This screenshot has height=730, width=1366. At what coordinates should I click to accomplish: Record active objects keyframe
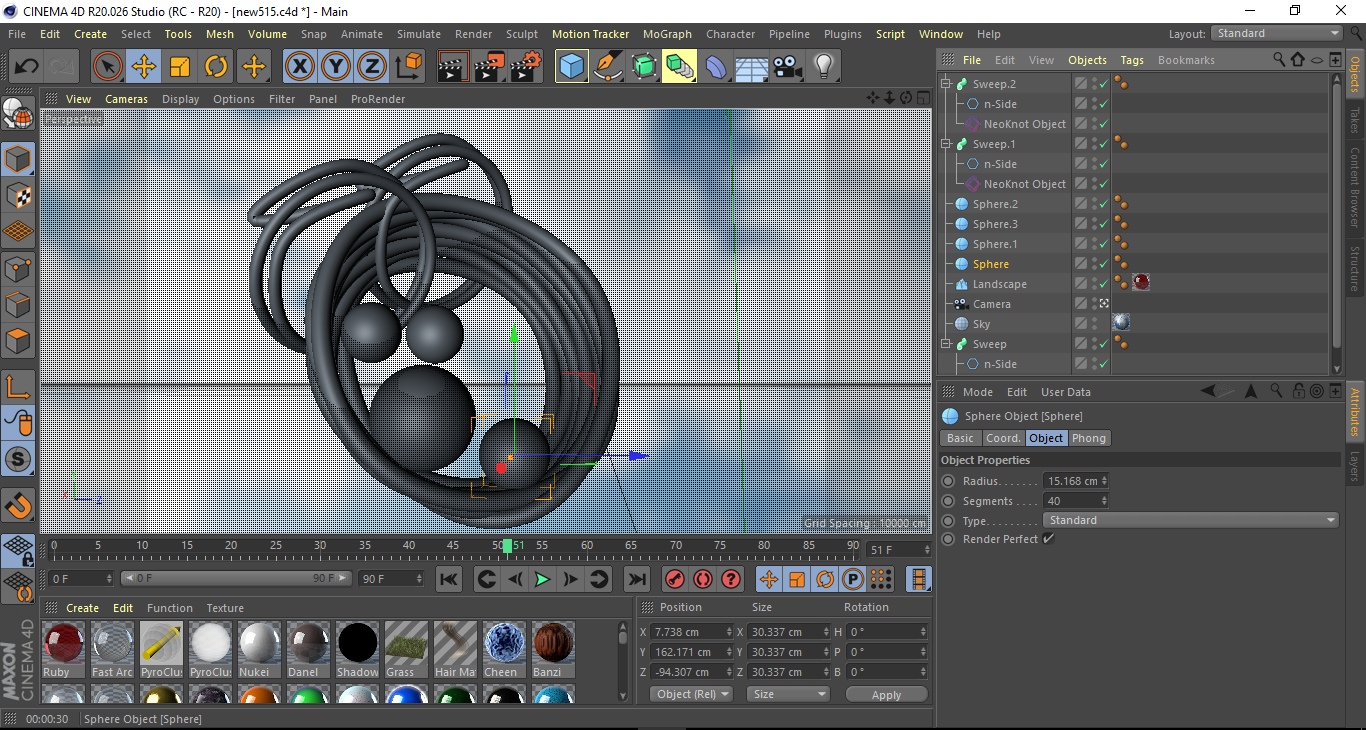pyautogui.click(x=675, y=579)
